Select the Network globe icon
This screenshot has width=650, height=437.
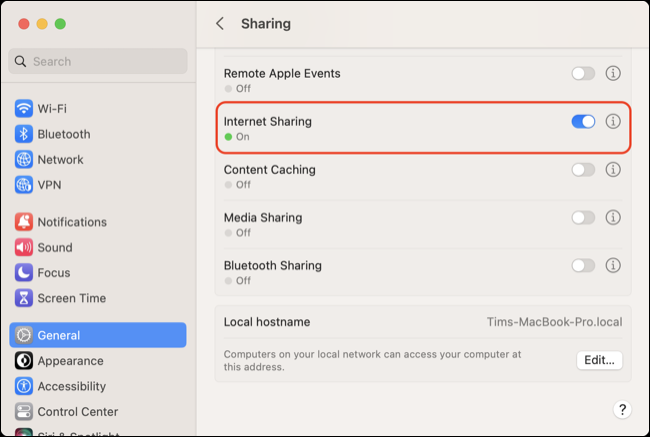[24, 159]
